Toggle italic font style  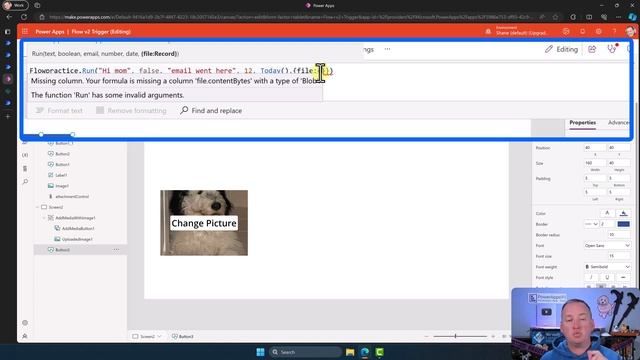pyautogui.click(x=591, y=277)
